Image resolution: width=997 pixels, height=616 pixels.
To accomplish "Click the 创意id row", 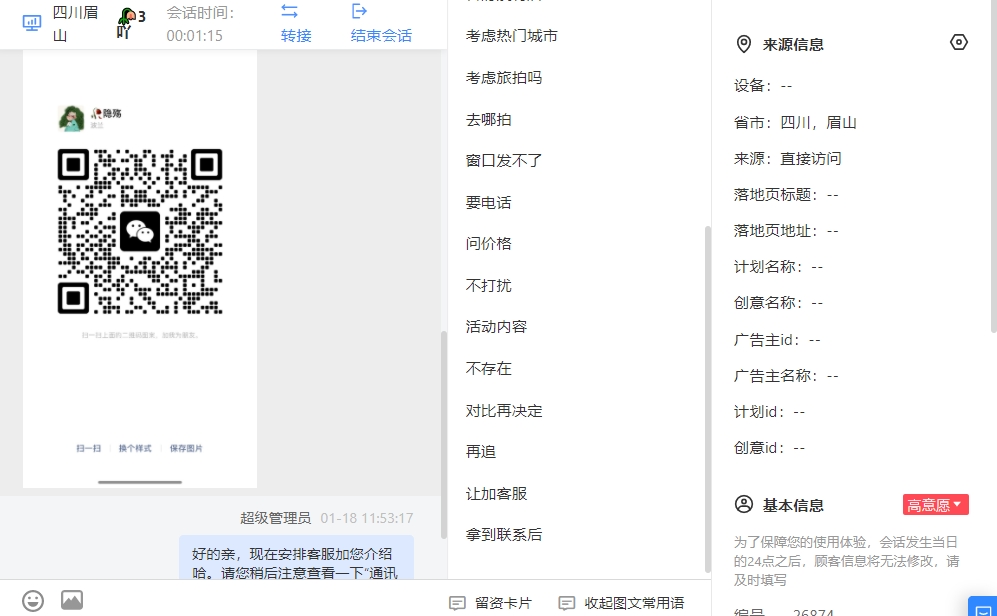I will 769,448.
